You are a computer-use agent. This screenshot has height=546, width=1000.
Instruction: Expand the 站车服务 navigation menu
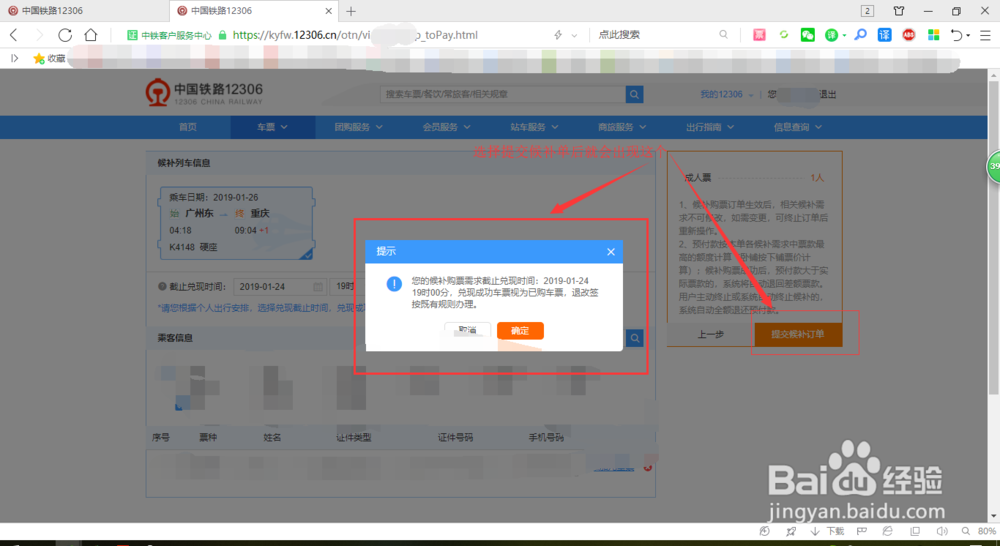coord(534,127)
